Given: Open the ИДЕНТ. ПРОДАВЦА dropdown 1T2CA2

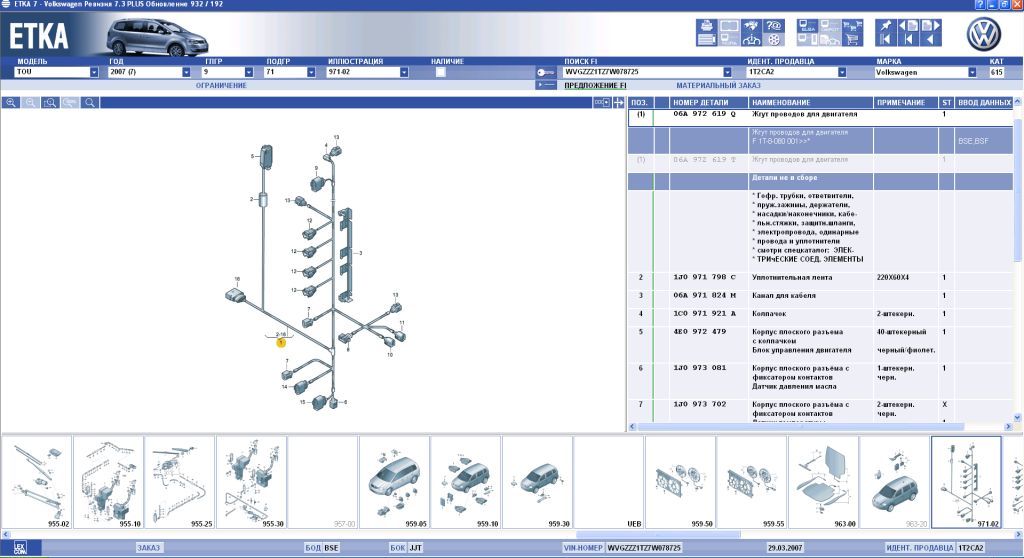Looking at the screenshot, I should (842, 73).
